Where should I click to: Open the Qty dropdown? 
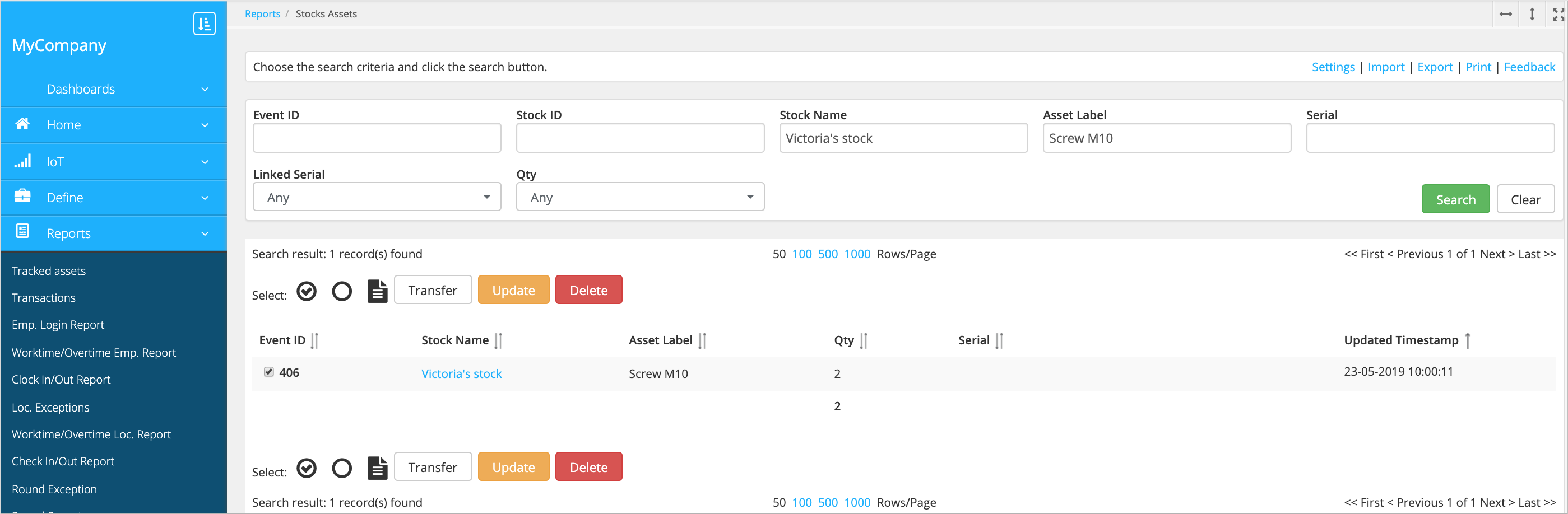tap(640, 197)
